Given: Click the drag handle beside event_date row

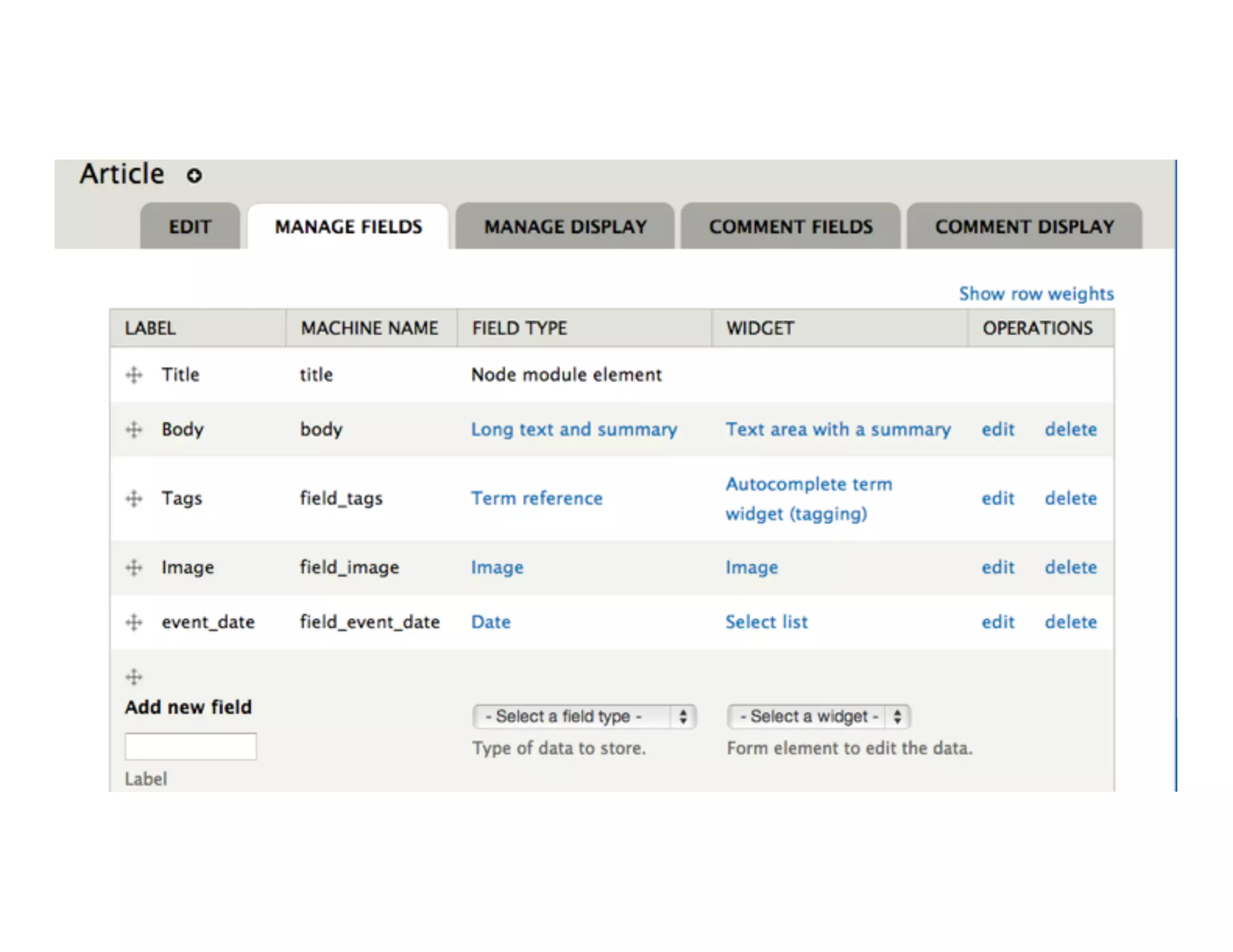Looking at the screenshot, I should coord(134,622).
